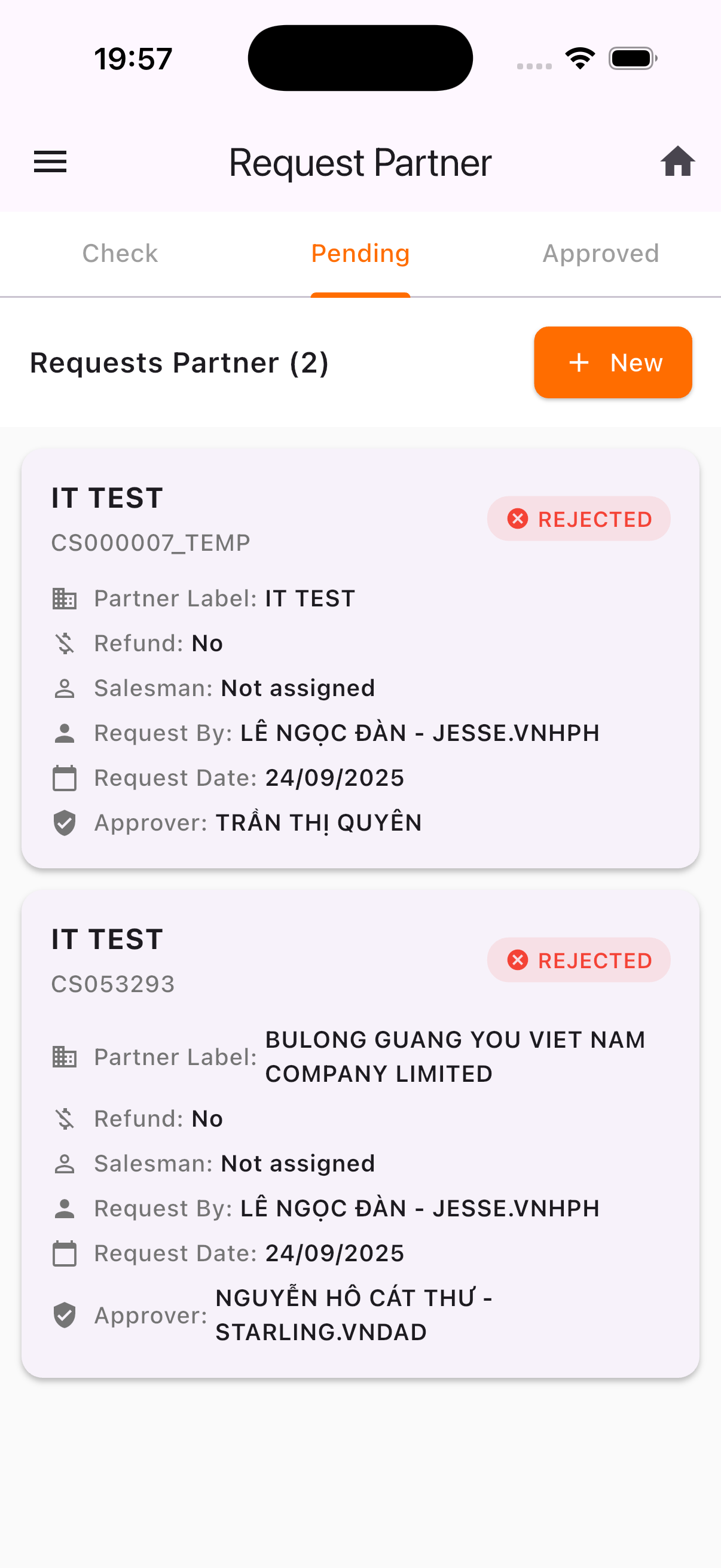Open the CS000007_TEMP request card
This screenshot has height=1568, width=721.
360,657
